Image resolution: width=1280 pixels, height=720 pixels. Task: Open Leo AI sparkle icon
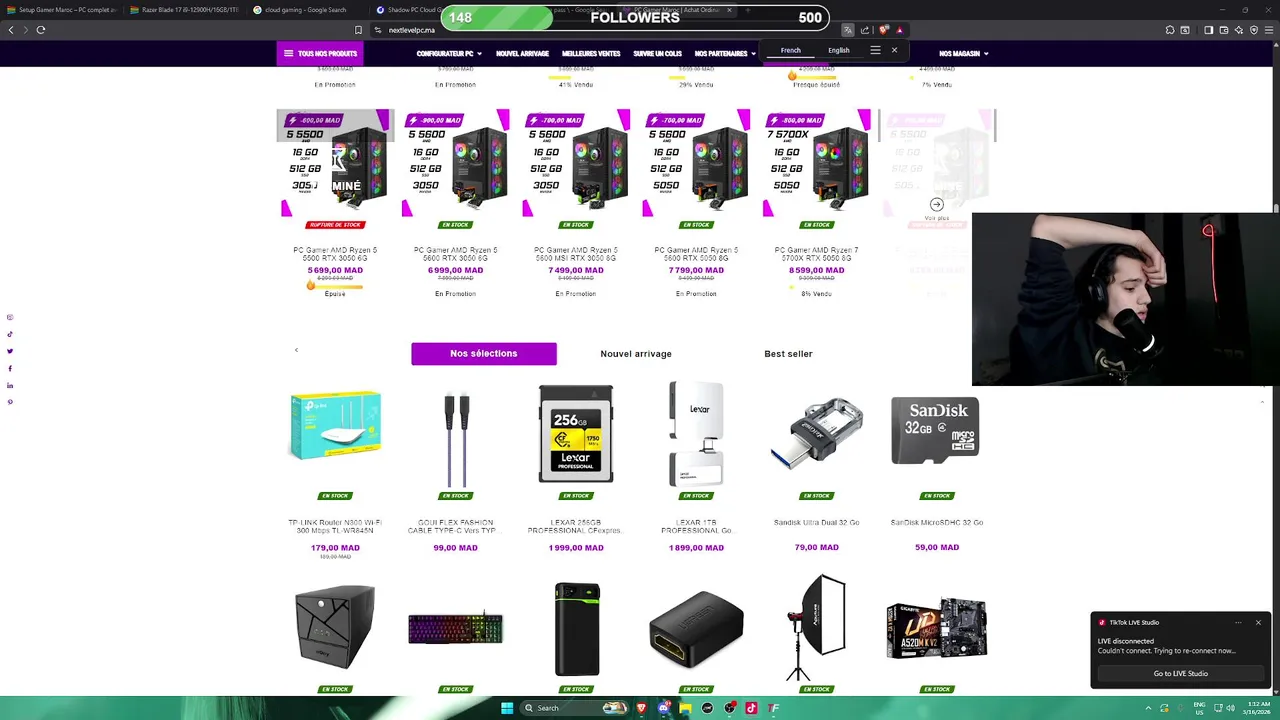coord(1239,30)
